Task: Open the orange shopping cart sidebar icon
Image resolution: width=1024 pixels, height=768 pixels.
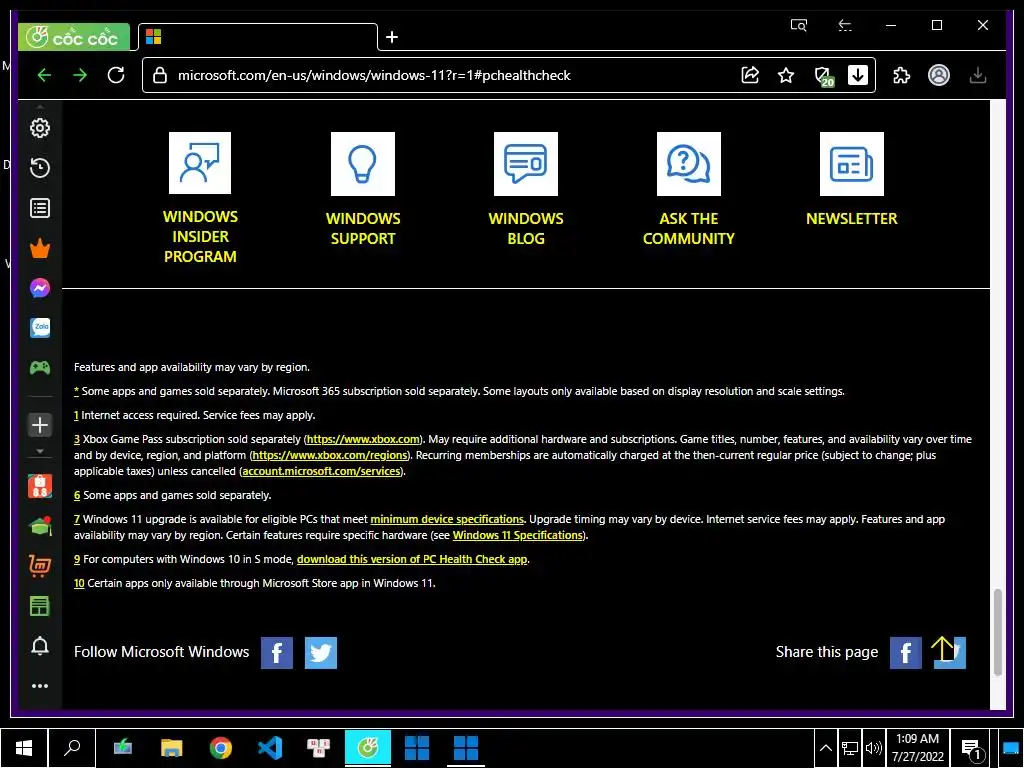Action: [x=40, y=566]
